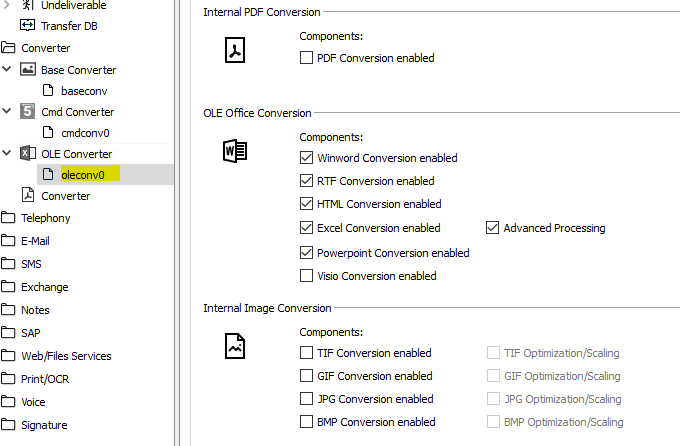Open the Telephony folder
Image resolution: width=680 pixels, height=446 pixels.
[x=46, y=218]
